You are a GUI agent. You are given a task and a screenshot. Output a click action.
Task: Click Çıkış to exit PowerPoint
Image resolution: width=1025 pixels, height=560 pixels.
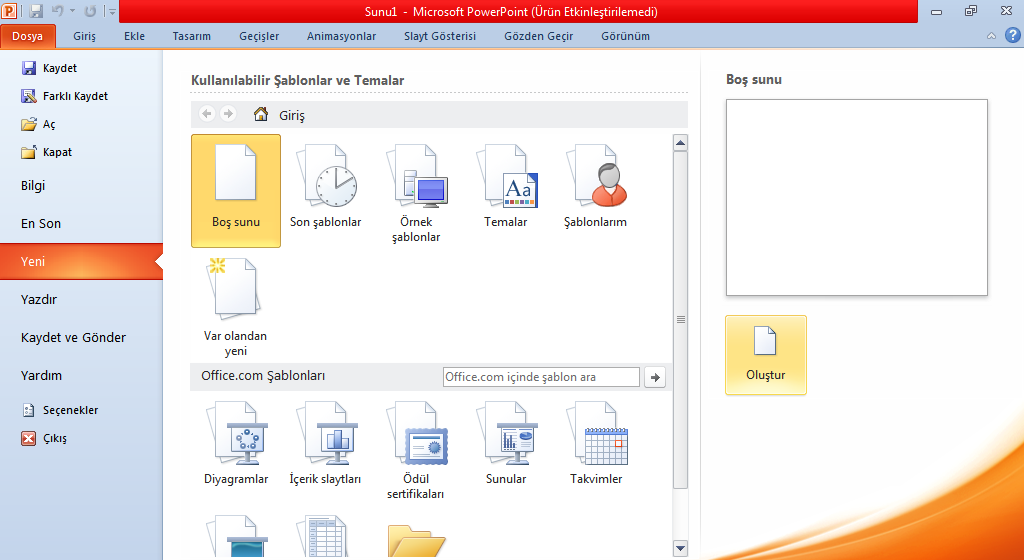click(44, 438)
